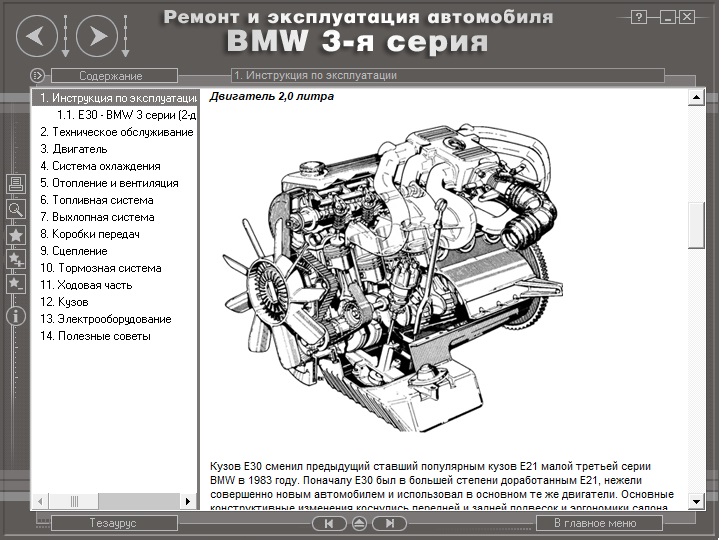
Task: Open chapter 12. Кузов
Action: coord(64,302)
